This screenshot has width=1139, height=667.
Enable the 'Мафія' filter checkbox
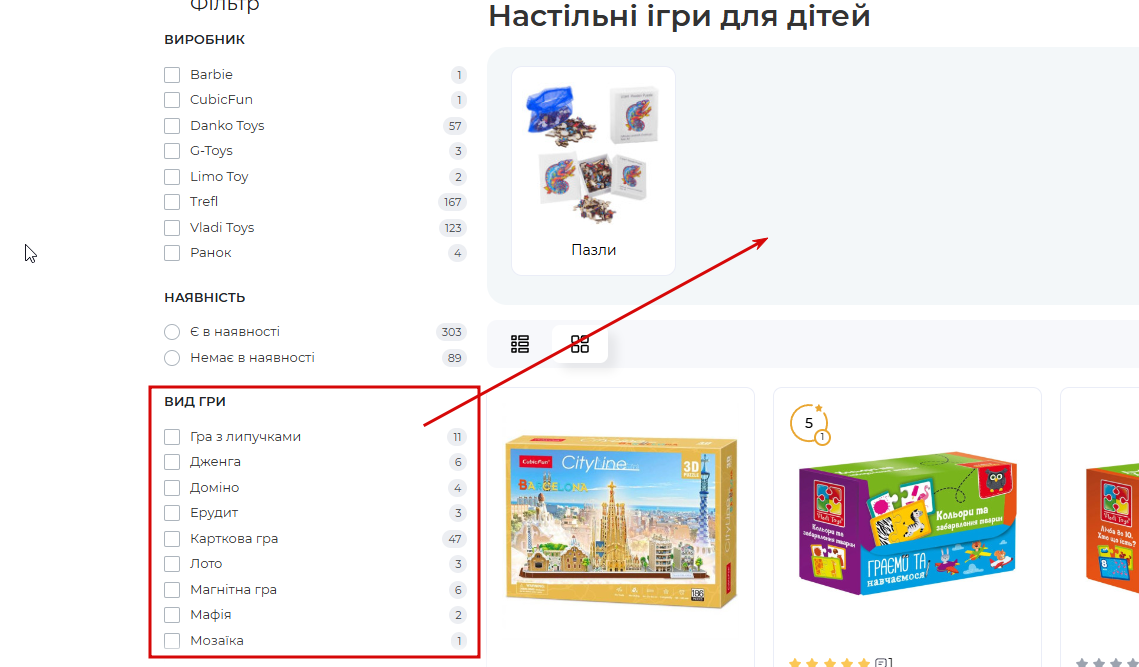pos(172,615)
